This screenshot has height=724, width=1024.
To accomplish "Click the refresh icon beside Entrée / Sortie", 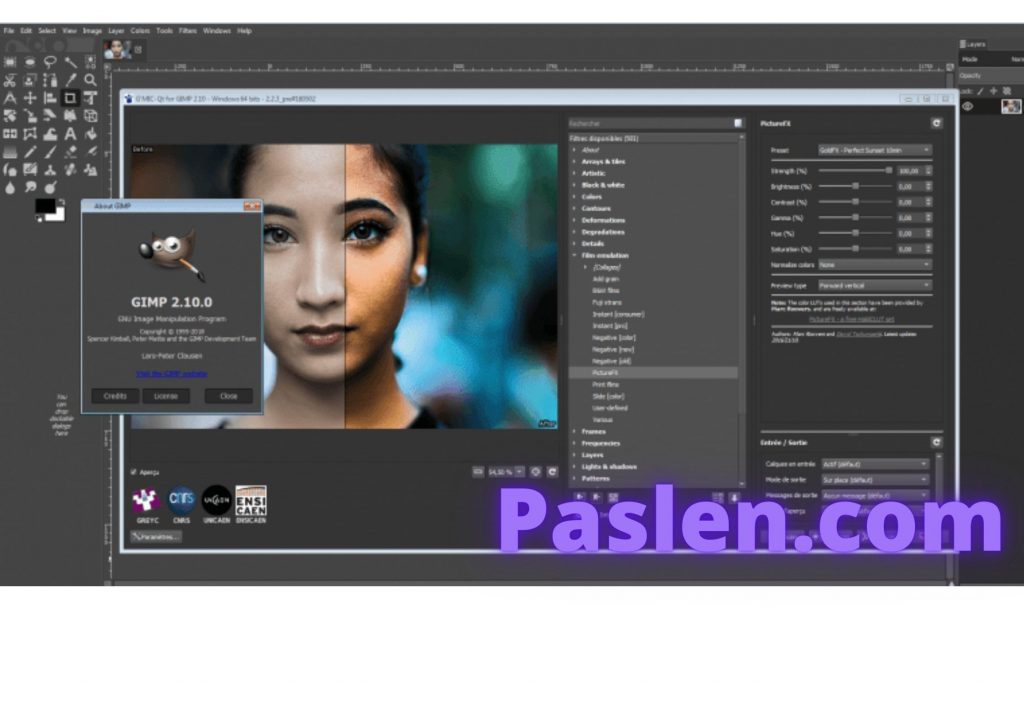I will coord(936,442).
